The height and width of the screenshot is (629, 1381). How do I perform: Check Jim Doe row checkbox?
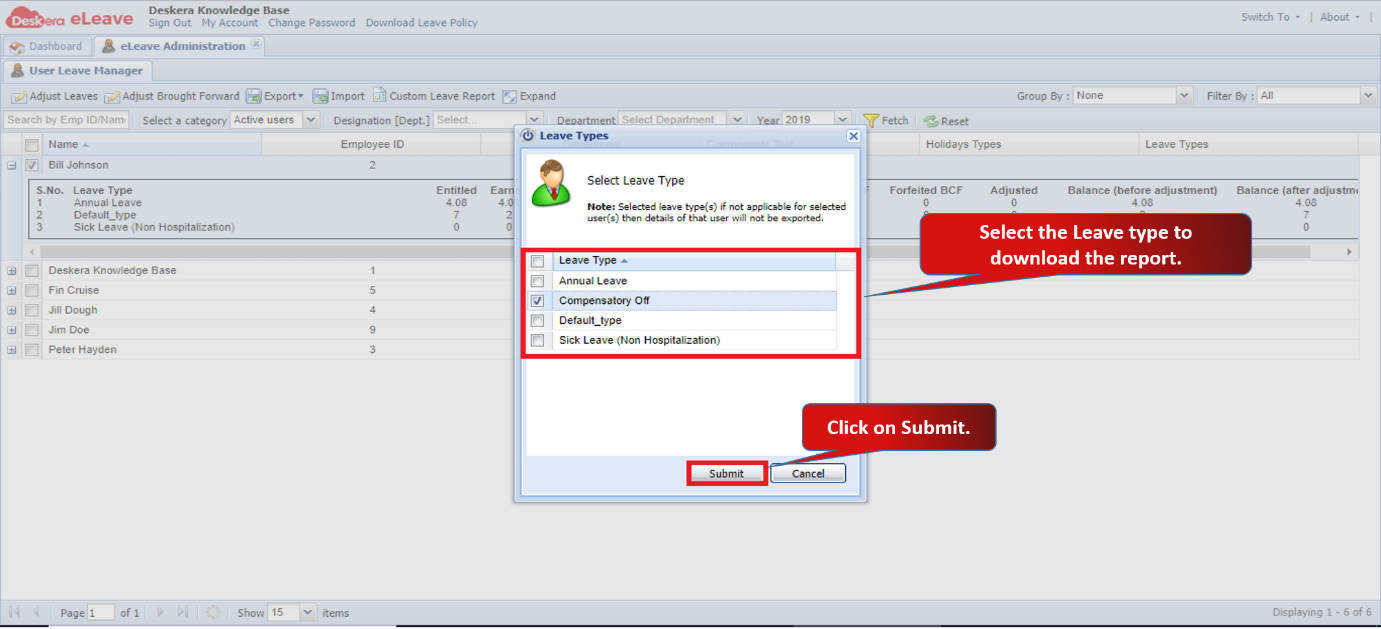[32, 330]
